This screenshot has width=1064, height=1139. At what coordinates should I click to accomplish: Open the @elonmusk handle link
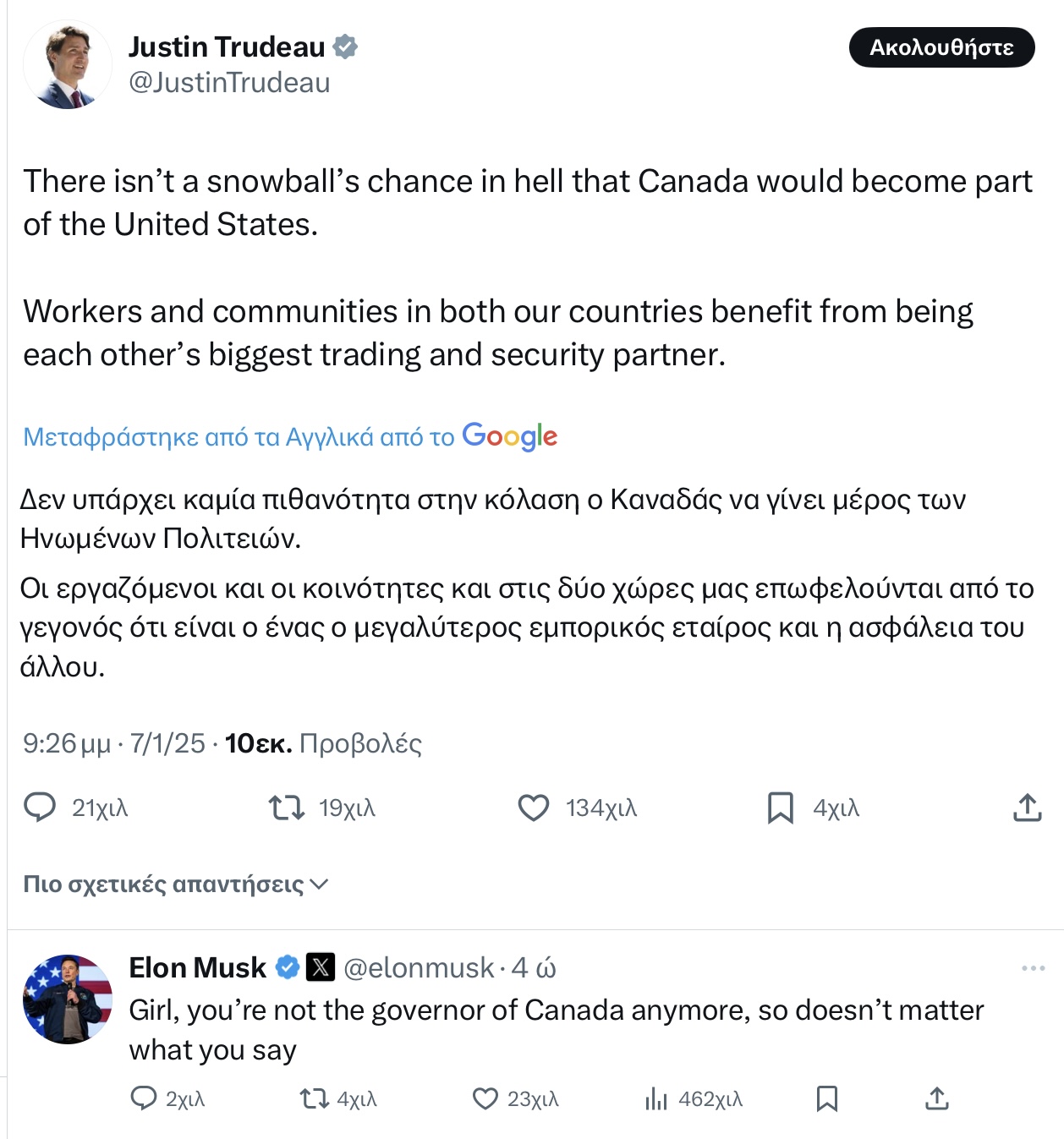pyautogui.click(x=419, y=967)
